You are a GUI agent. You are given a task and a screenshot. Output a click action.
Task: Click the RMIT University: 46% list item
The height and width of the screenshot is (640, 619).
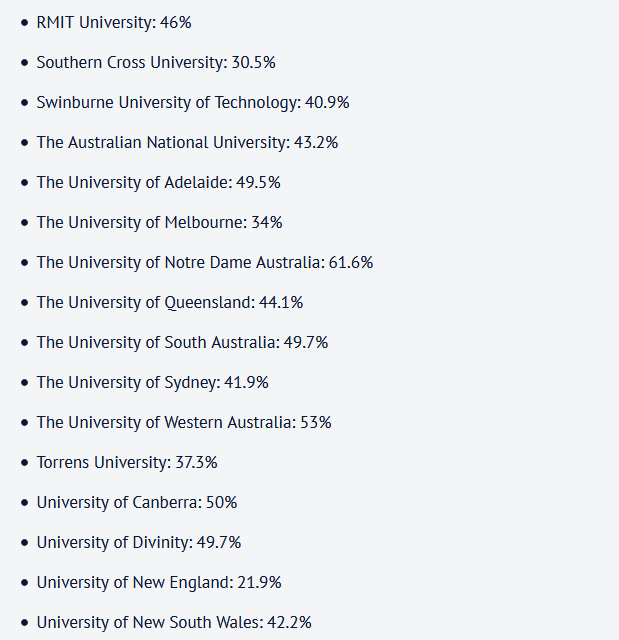coord(114,22)
